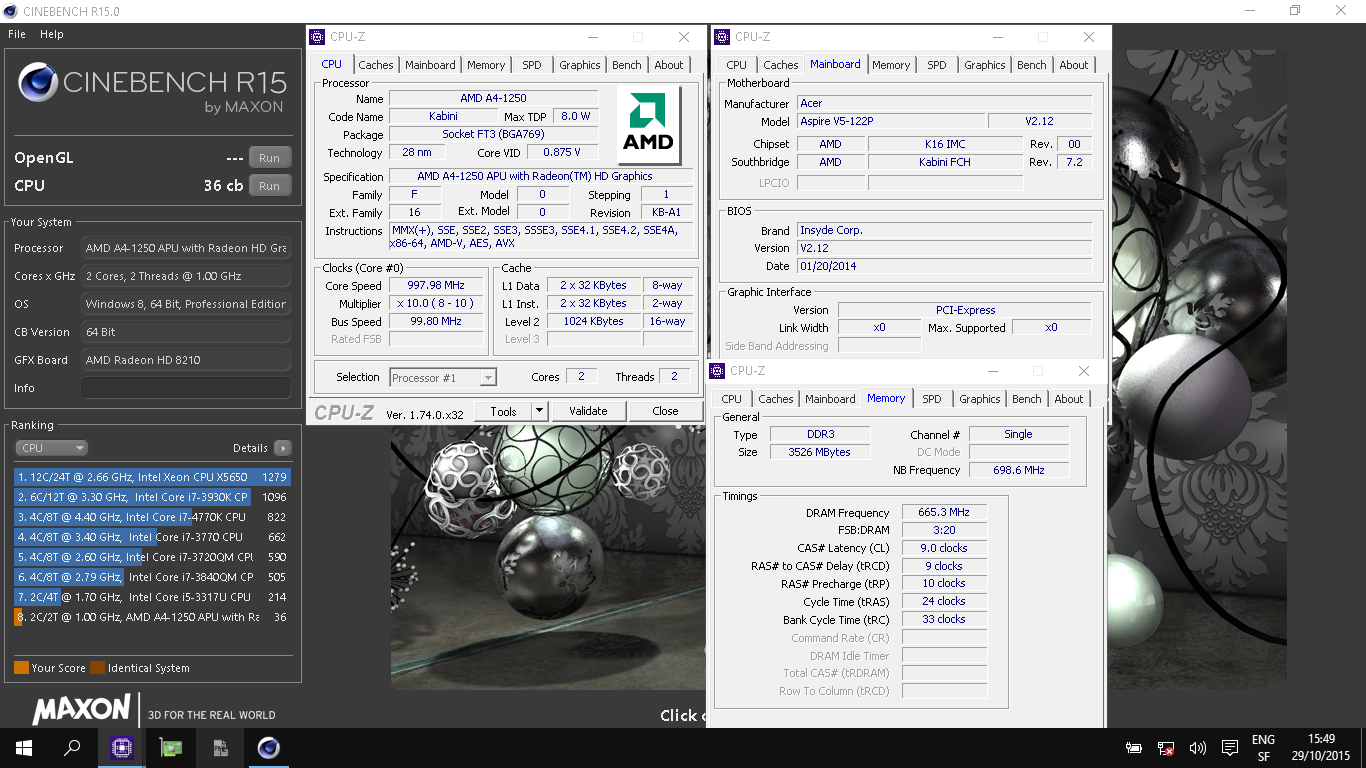The image size is (1366, 768).
Task: Run the CPU benchmark
Action: pos(269,186)
